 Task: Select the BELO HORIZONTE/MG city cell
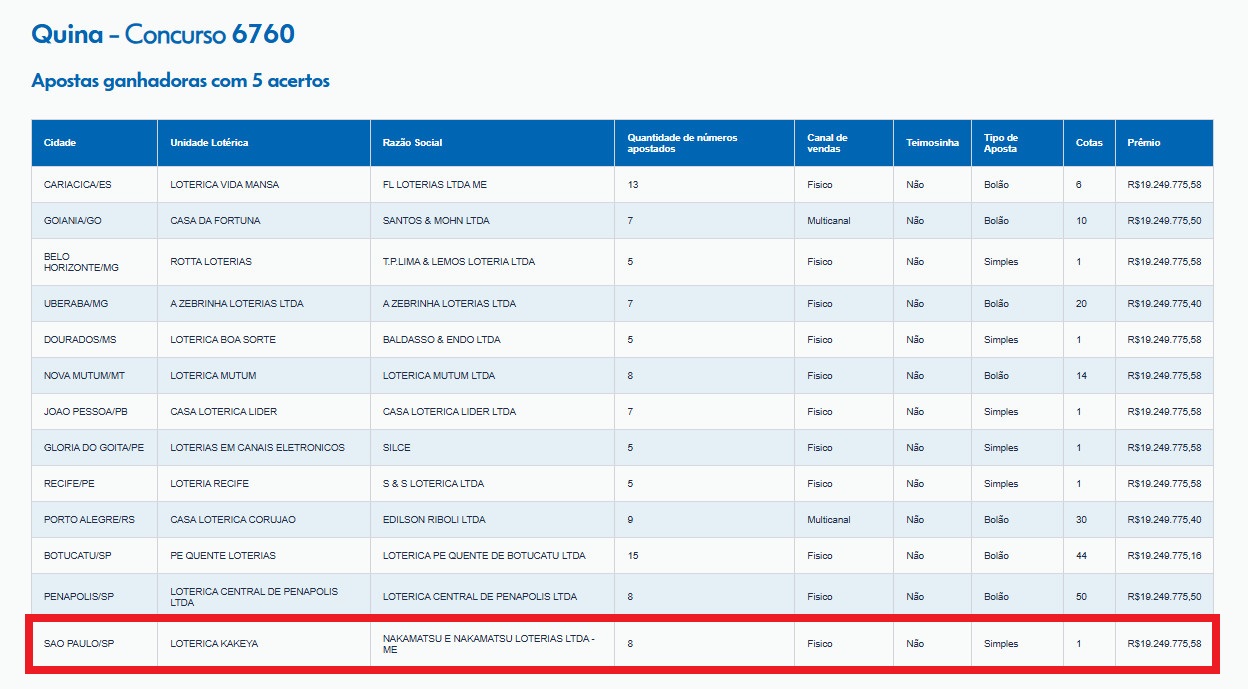coord(81,262)
